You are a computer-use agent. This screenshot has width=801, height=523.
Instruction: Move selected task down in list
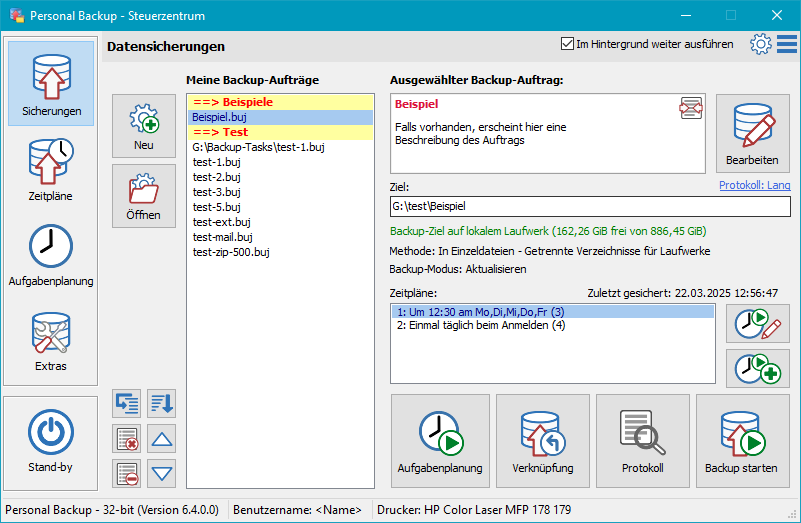click(161, 473)
